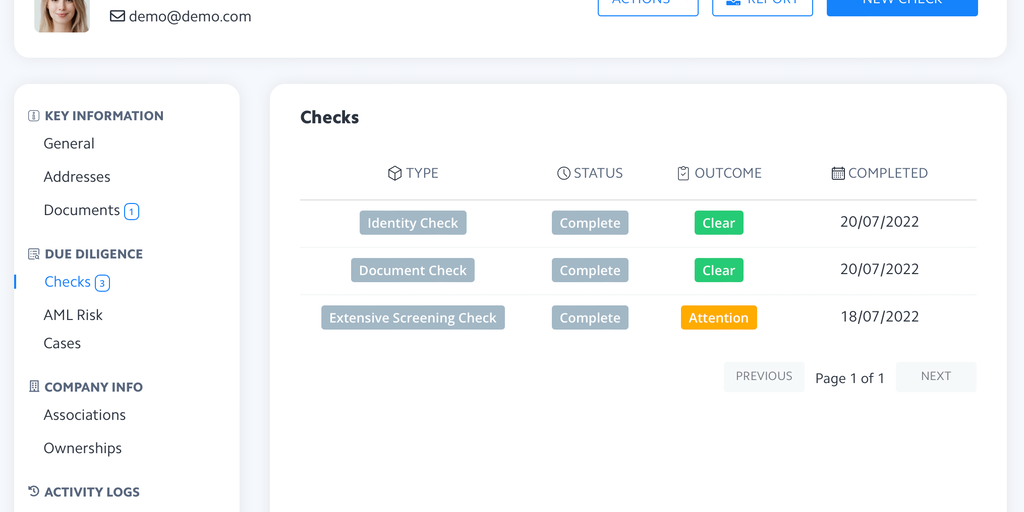Click the envelope icon beside demo@demo.com
The image size is (1024, 512).
coord(117,16)
